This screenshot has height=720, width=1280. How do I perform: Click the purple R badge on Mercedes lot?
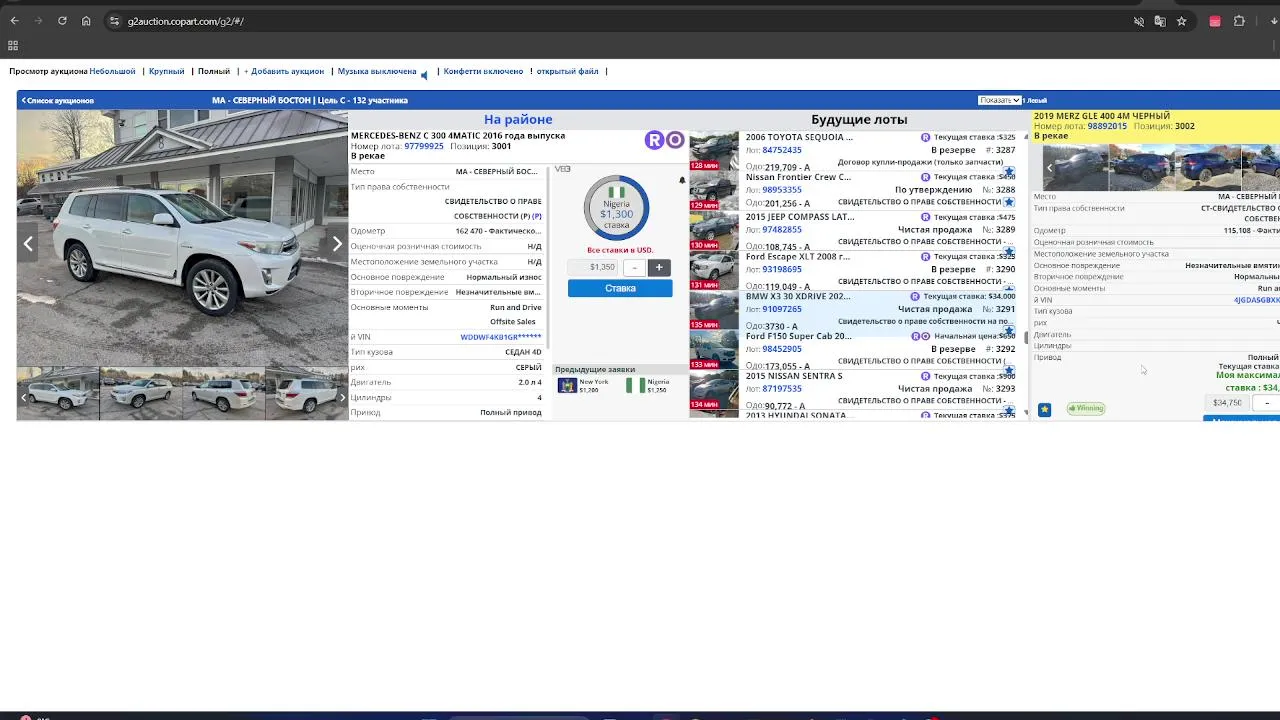[654, 140]
